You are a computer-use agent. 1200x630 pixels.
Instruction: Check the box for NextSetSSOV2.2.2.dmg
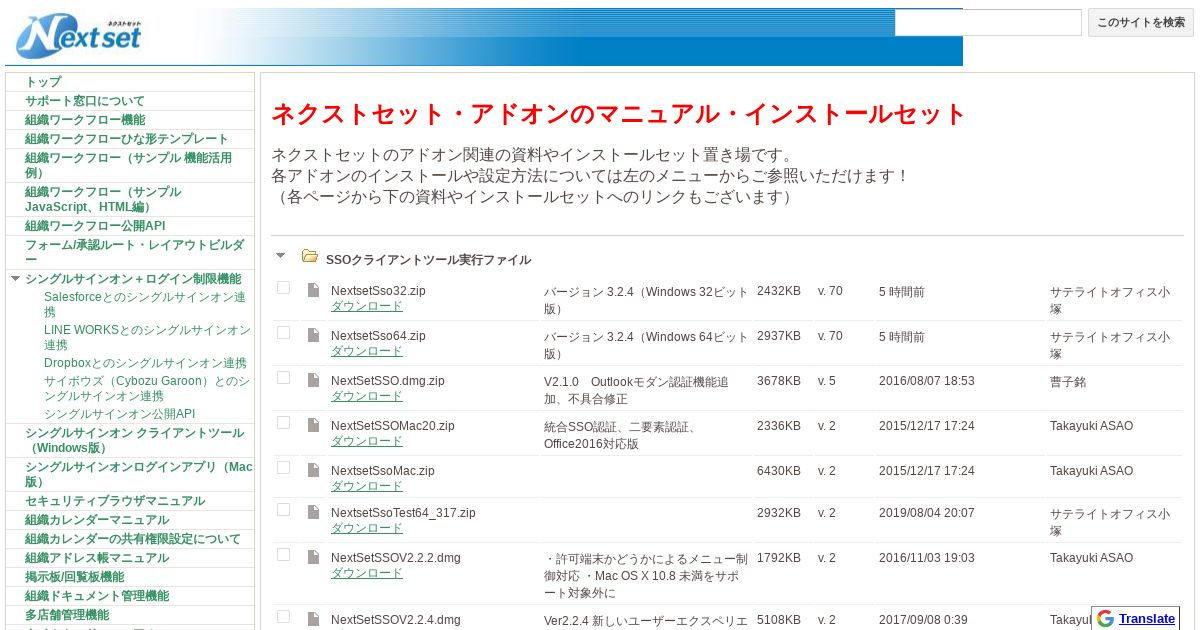click(x=283, y=555)
